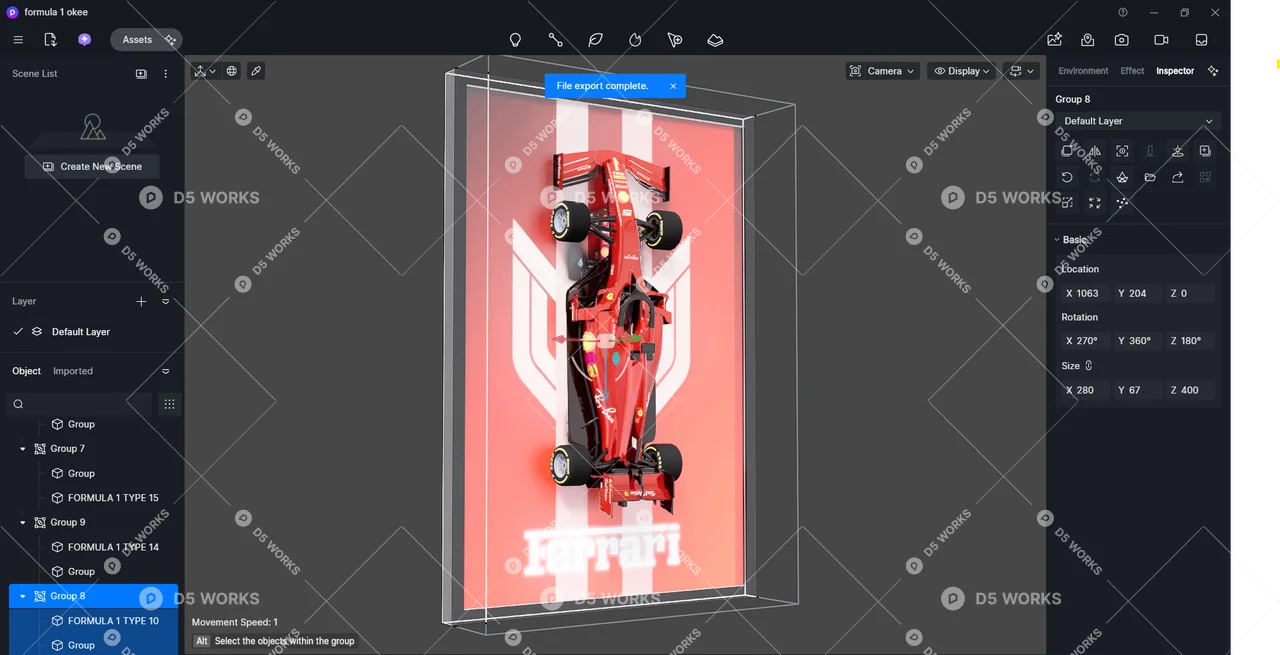Open the viewport view mode dropdown

click(1022, 71)
